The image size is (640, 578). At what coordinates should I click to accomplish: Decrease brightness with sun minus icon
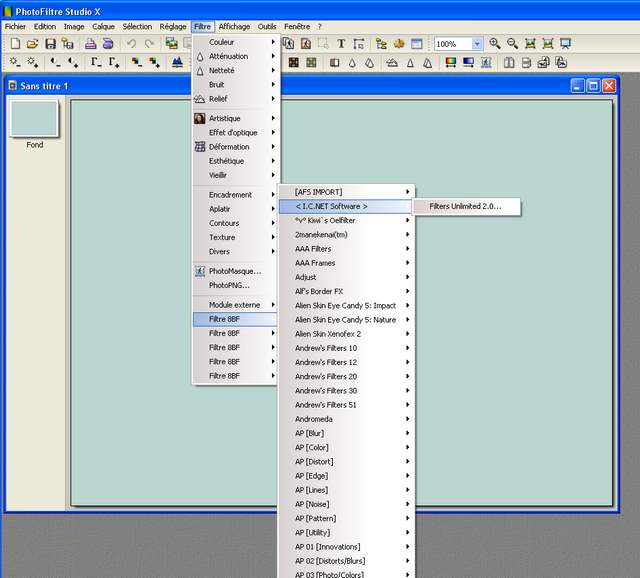coord(15,62)
